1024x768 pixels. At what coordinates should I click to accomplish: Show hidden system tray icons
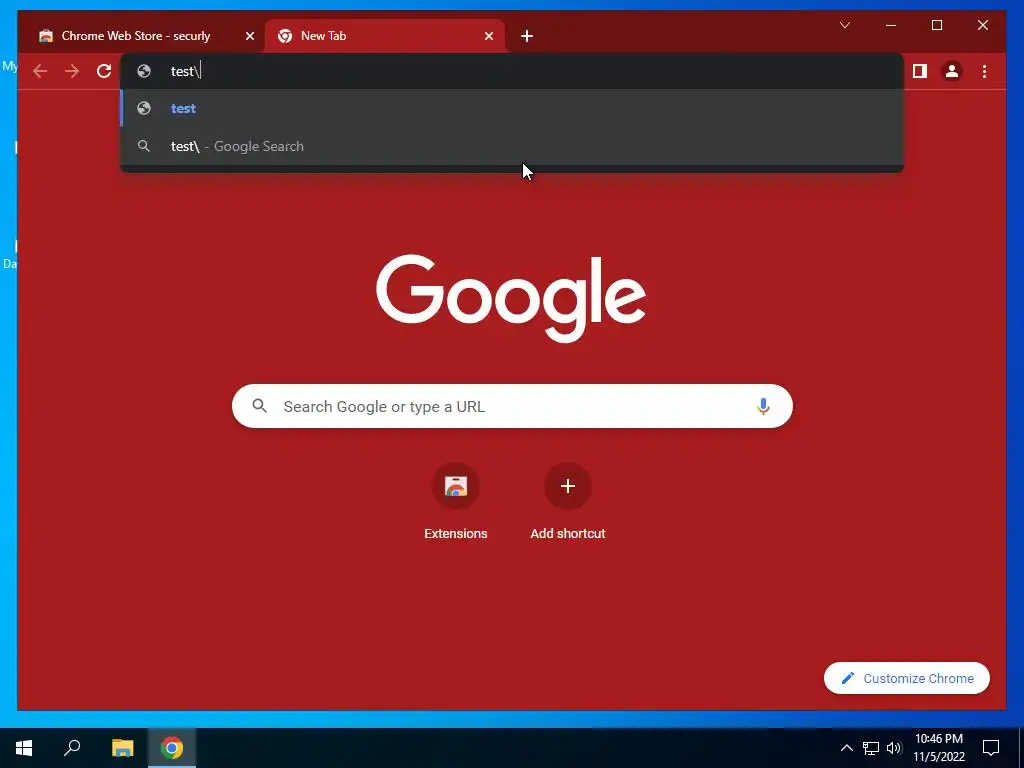click(x=846, y=748)
